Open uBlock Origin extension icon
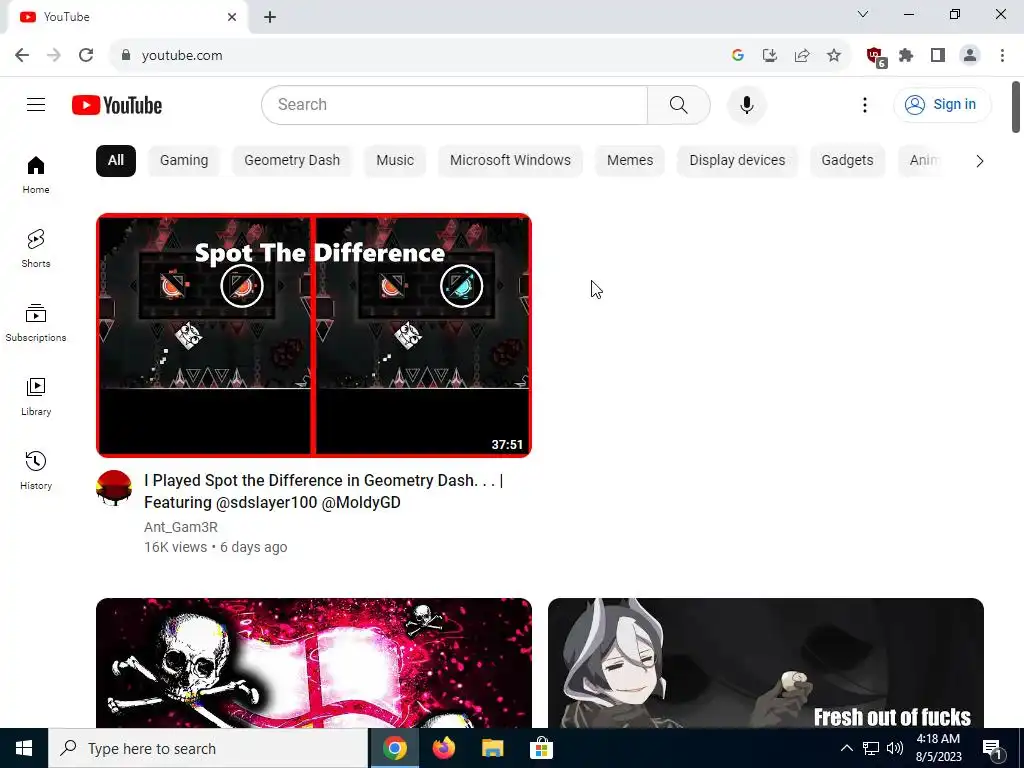Viewport: 1024px width, 768px height. point(875,56)
